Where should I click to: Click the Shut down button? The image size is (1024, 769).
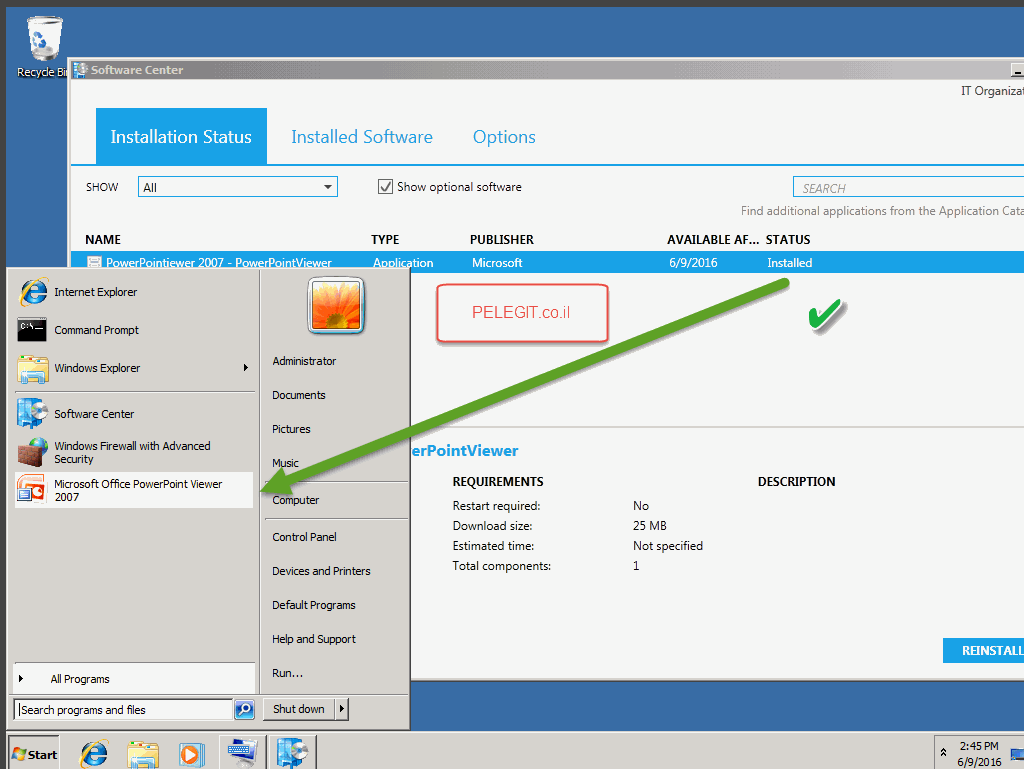click(x=299, y=709)
